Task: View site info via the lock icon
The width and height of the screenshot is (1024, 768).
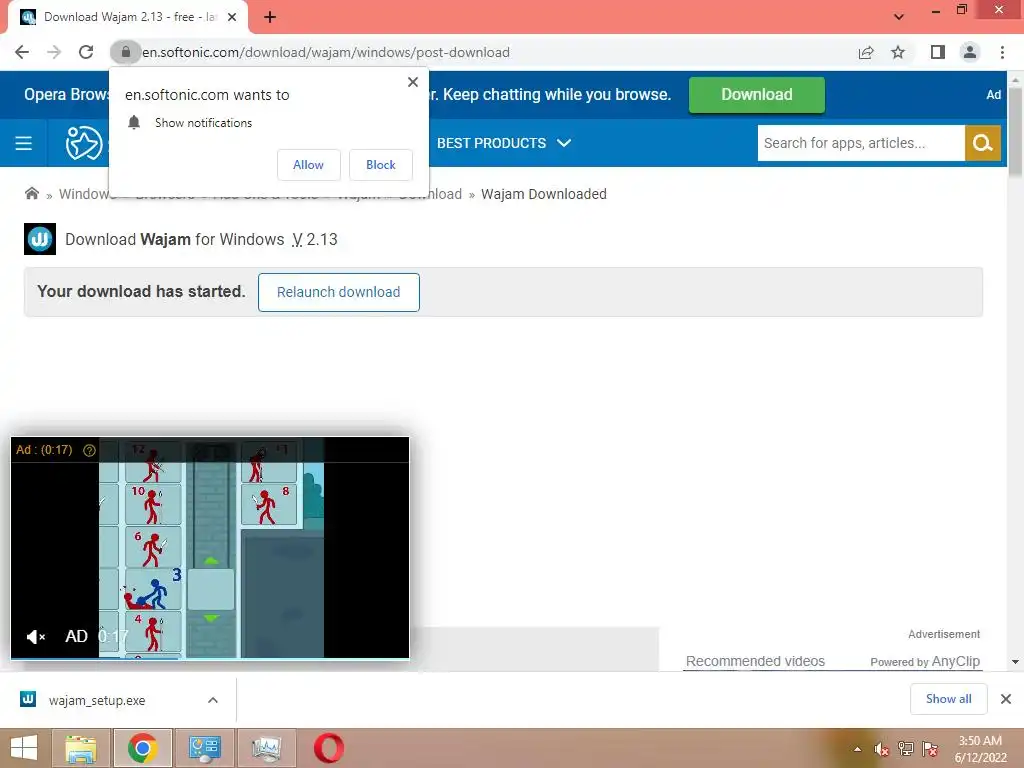Action: [125, 52]
